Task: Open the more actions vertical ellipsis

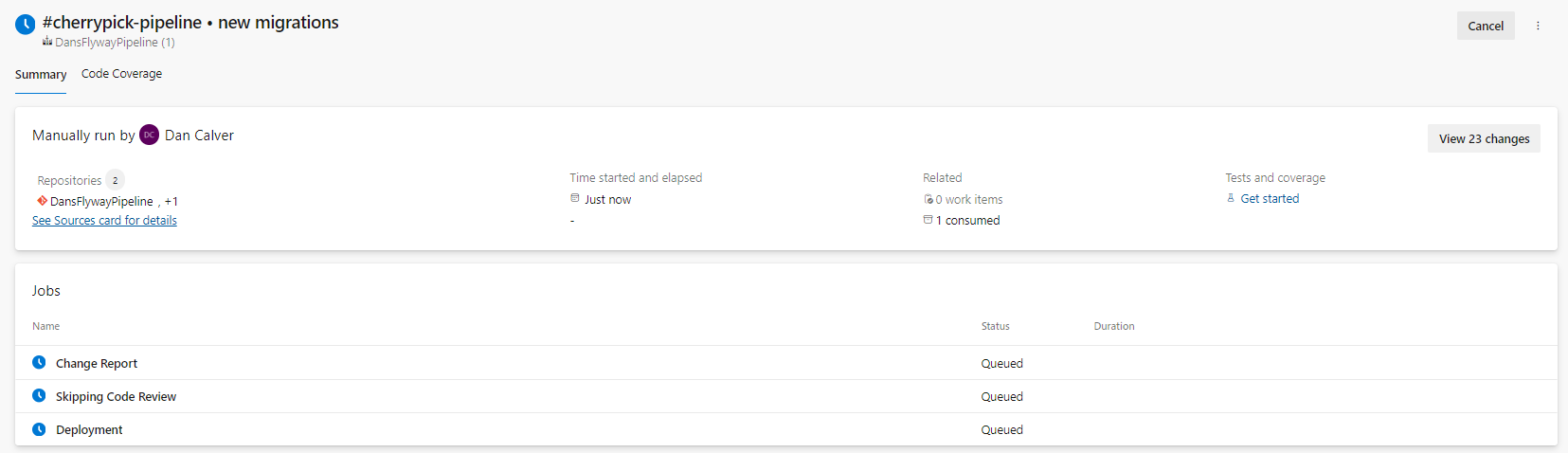Action: click(x=1538, y=26)
